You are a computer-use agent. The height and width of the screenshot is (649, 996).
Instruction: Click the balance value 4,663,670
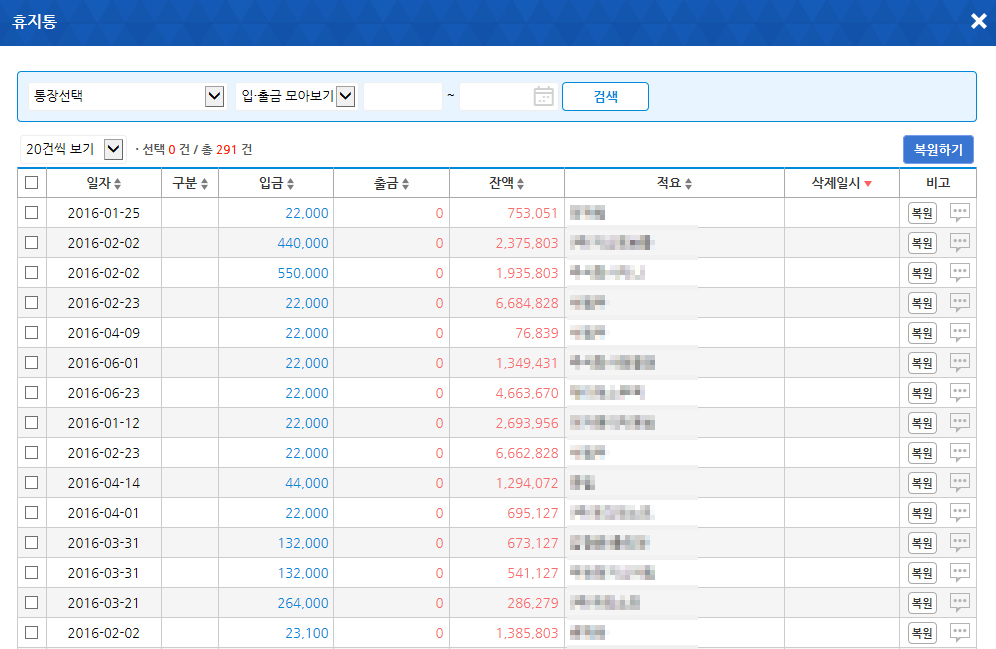click(x=527, y=393)
